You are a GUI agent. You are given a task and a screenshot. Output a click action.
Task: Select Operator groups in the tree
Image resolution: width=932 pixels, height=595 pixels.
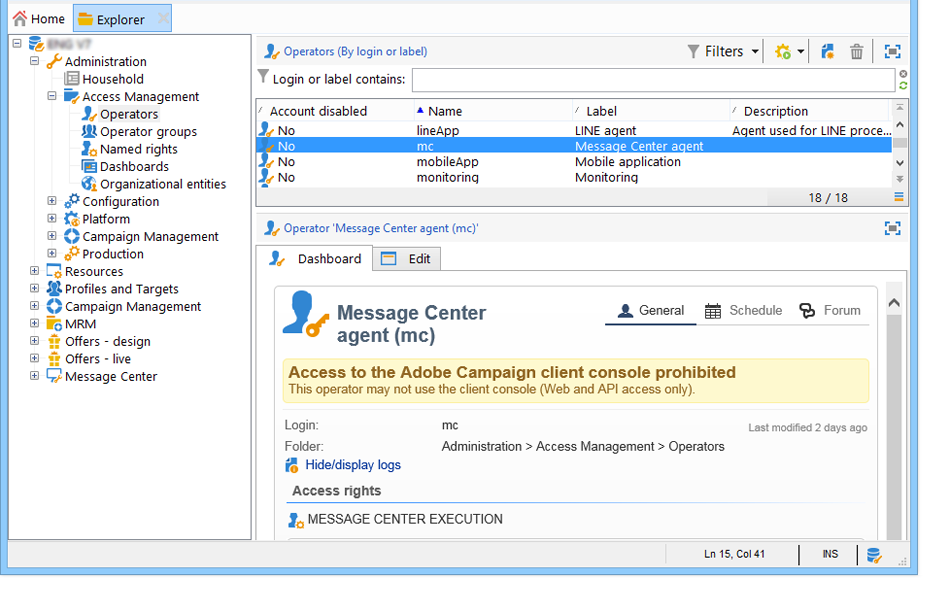pyautogui.click(x=148, y=132)
